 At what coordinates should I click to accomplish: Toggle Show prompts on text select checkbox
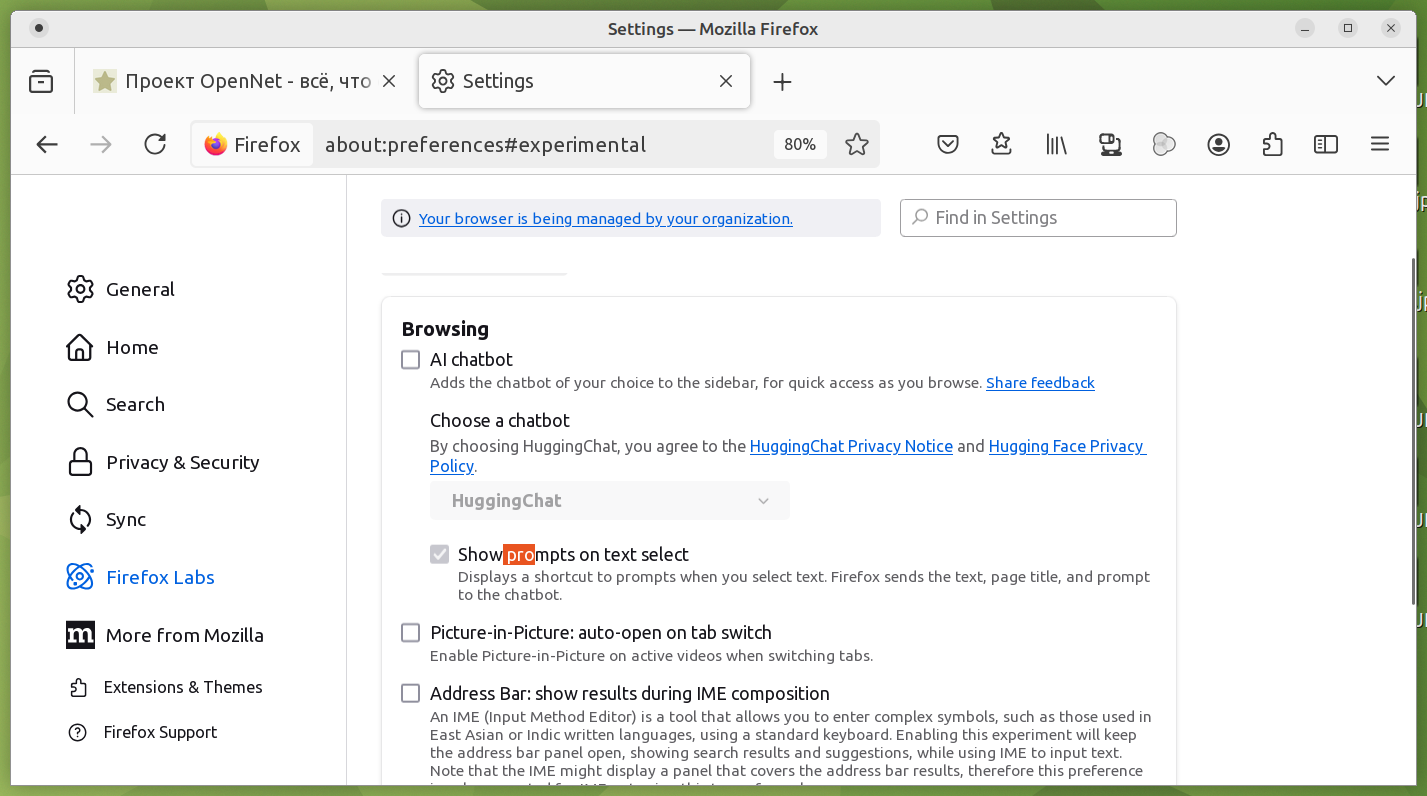point(440,554)
